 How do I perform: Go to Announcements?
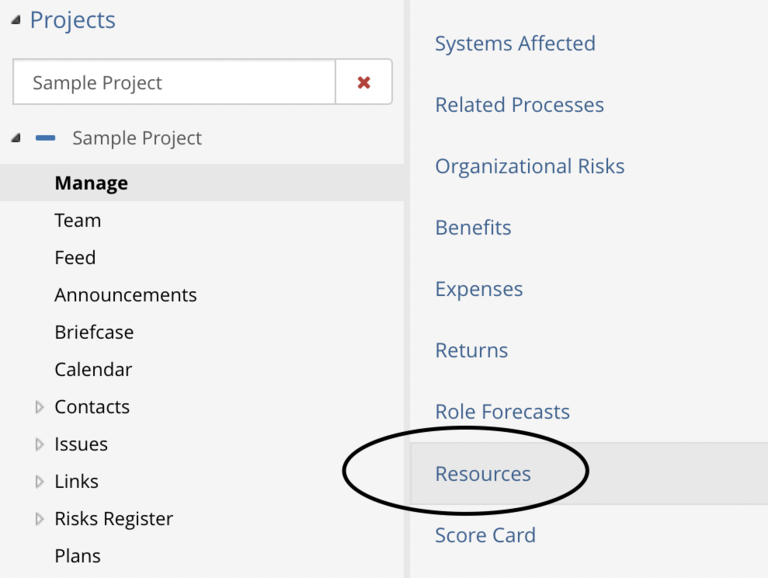tap(125, 295)
